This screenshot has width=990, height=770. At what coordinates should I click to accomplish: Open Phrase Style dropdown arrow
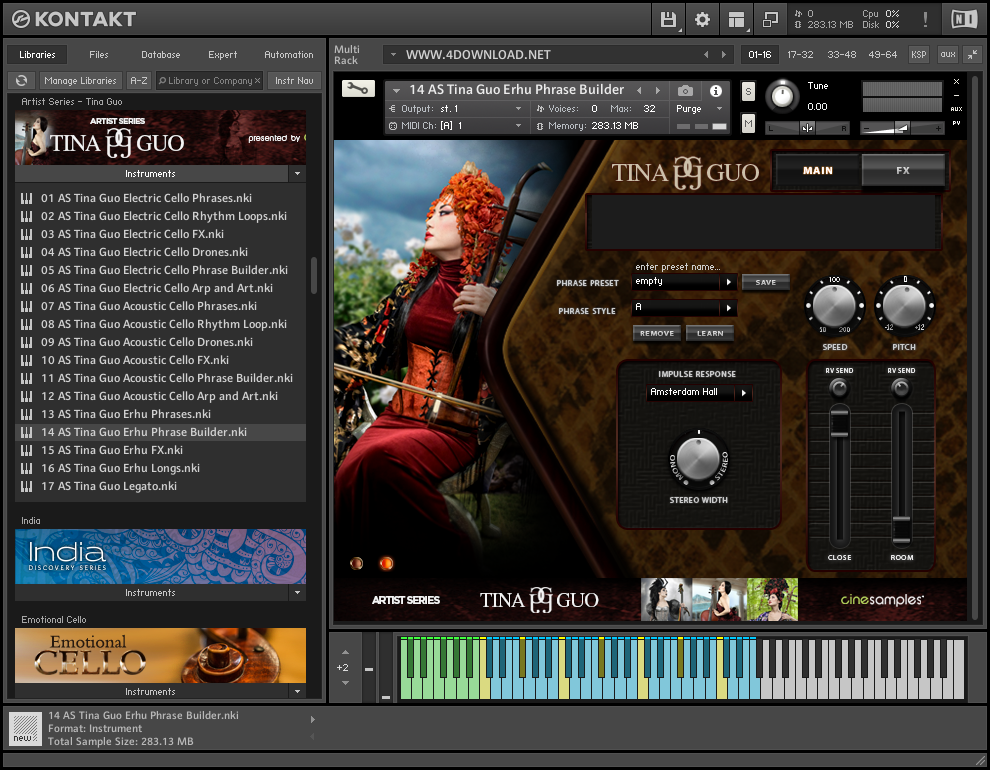tap(729, 308)
